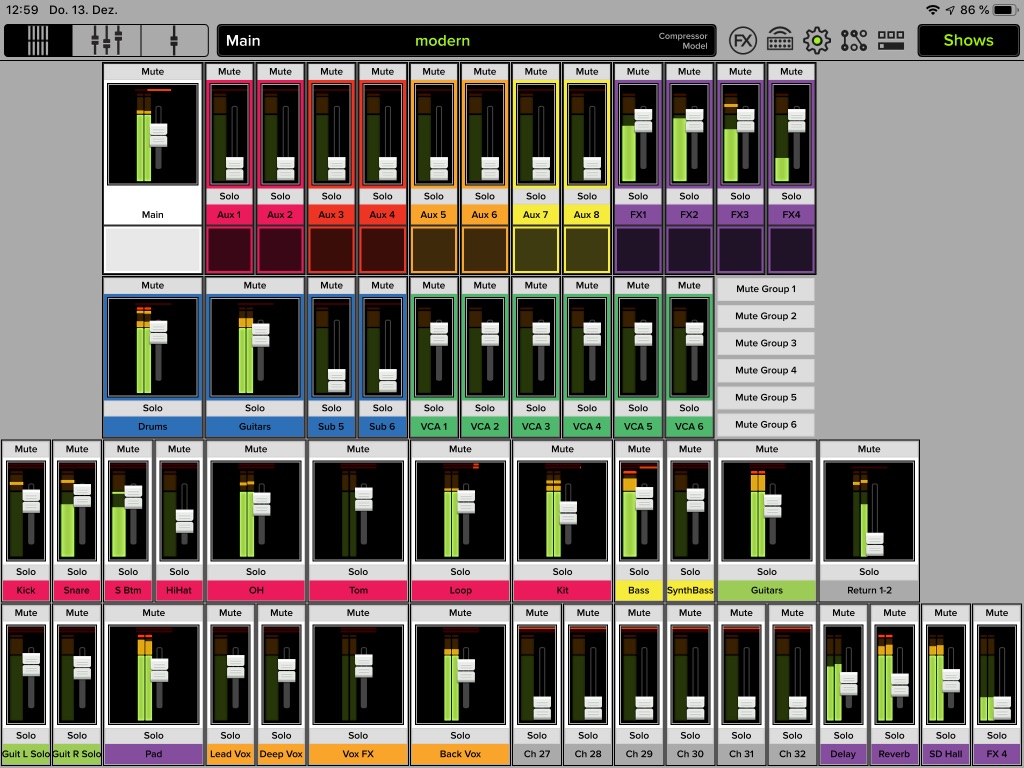
Task: Mute the Kick channel
Action: tap(25, 449)
